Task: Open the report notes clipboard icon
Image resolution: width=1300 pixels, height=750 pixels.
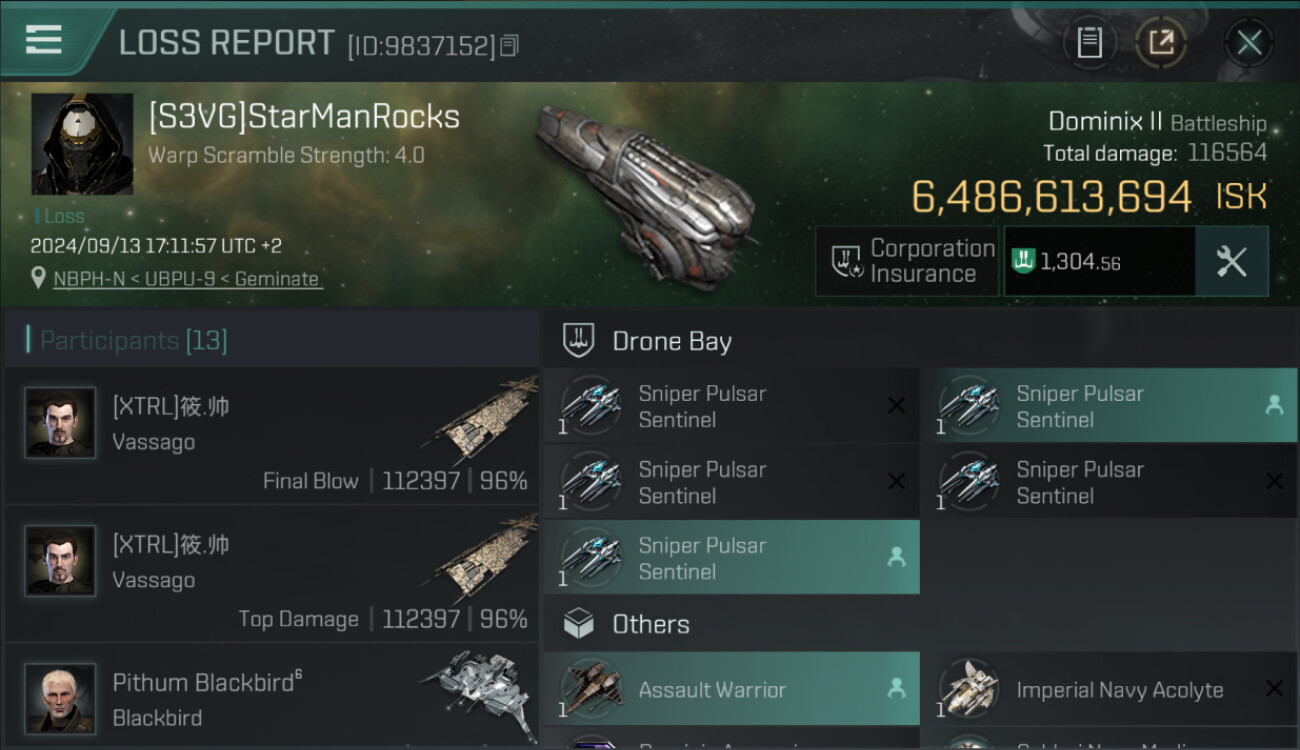Action: click(x=1089, y=43)
